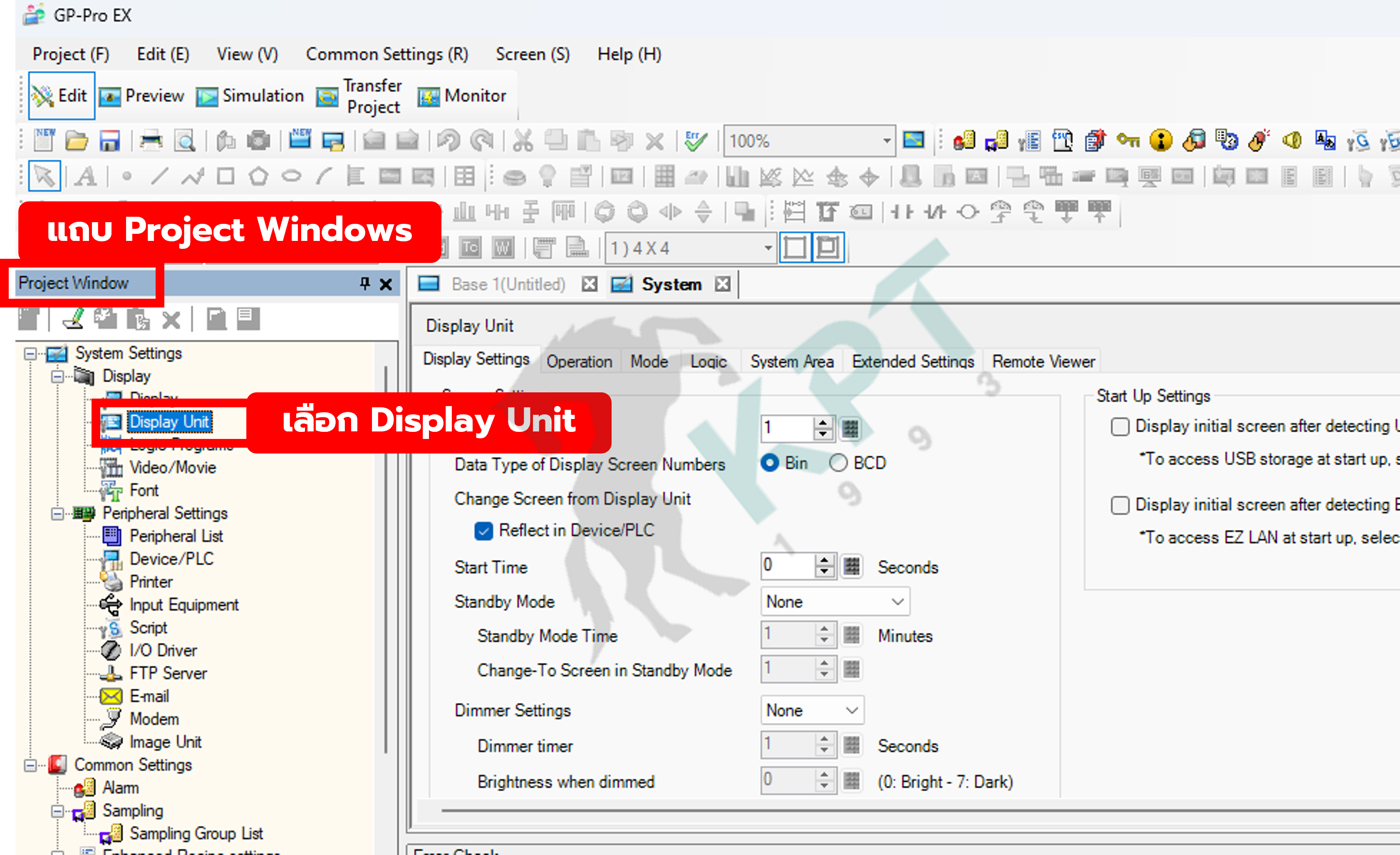Click the Edit mode button

coord(61,95)
